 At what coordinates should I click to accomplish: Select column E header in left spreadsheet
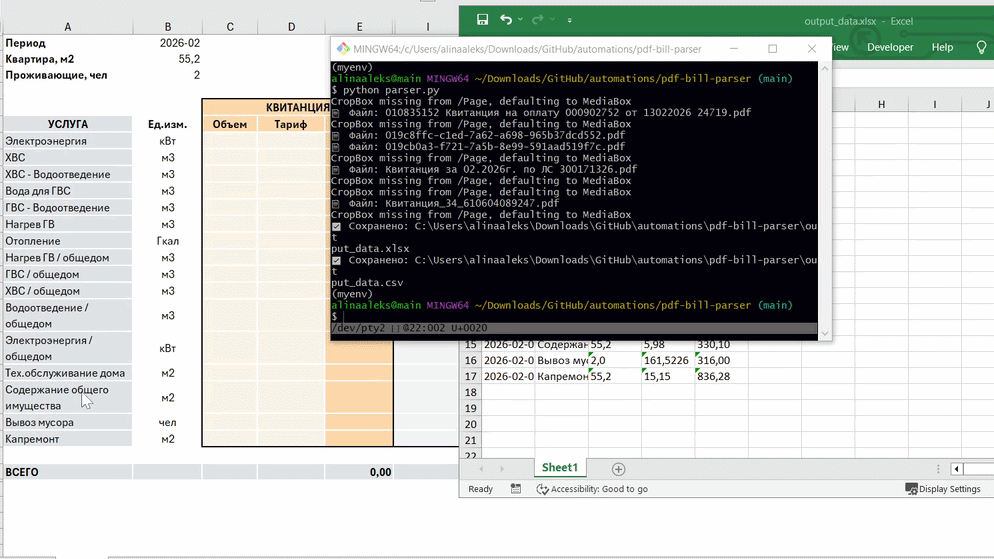coord(359,27)
